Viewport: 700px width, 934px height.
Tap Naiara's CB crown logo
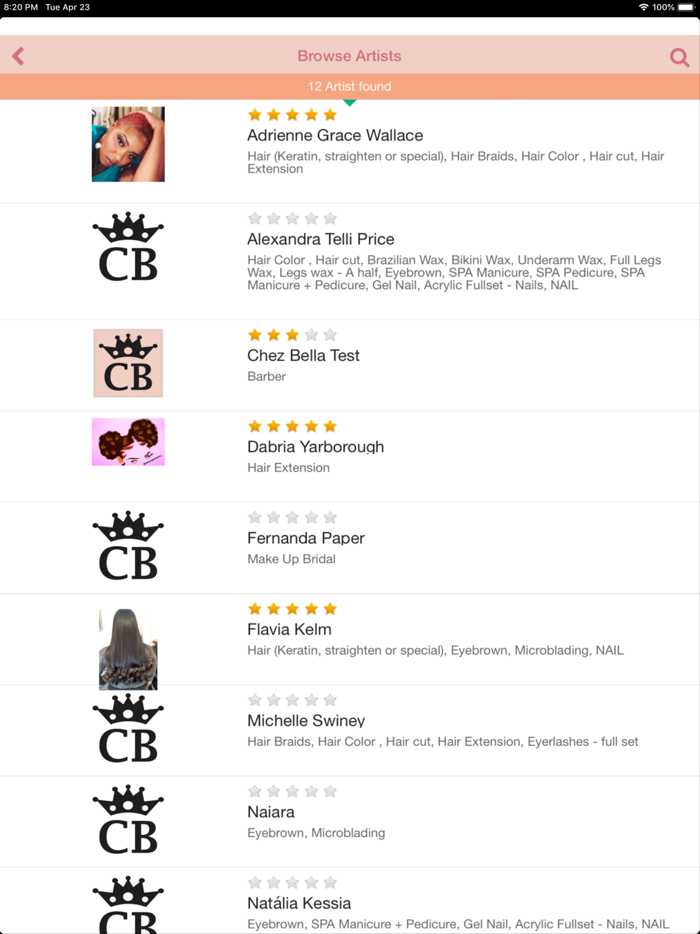128,820
